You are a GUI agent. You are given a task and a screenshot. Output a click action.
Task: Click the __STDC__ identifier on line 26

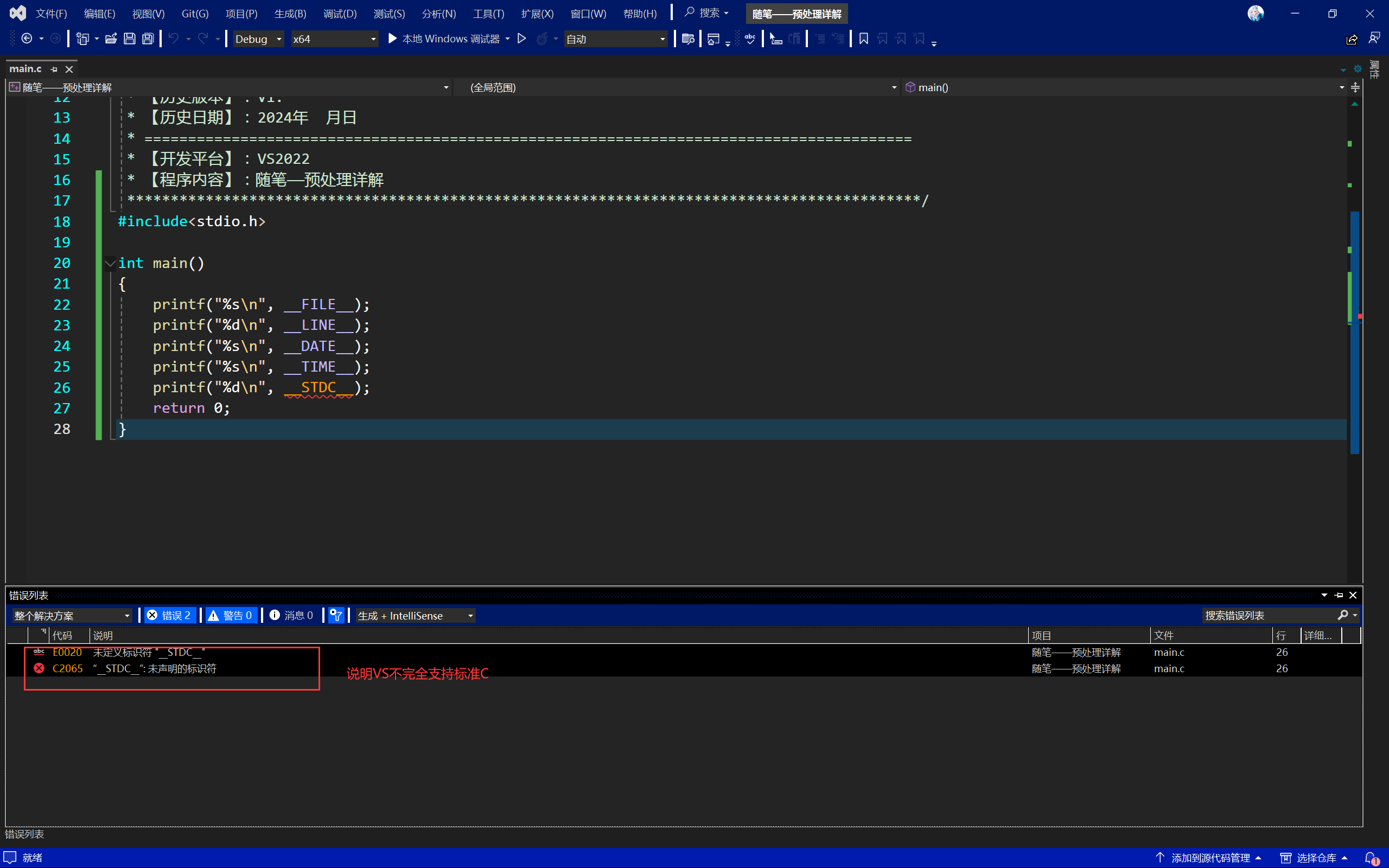click(318, 387)
